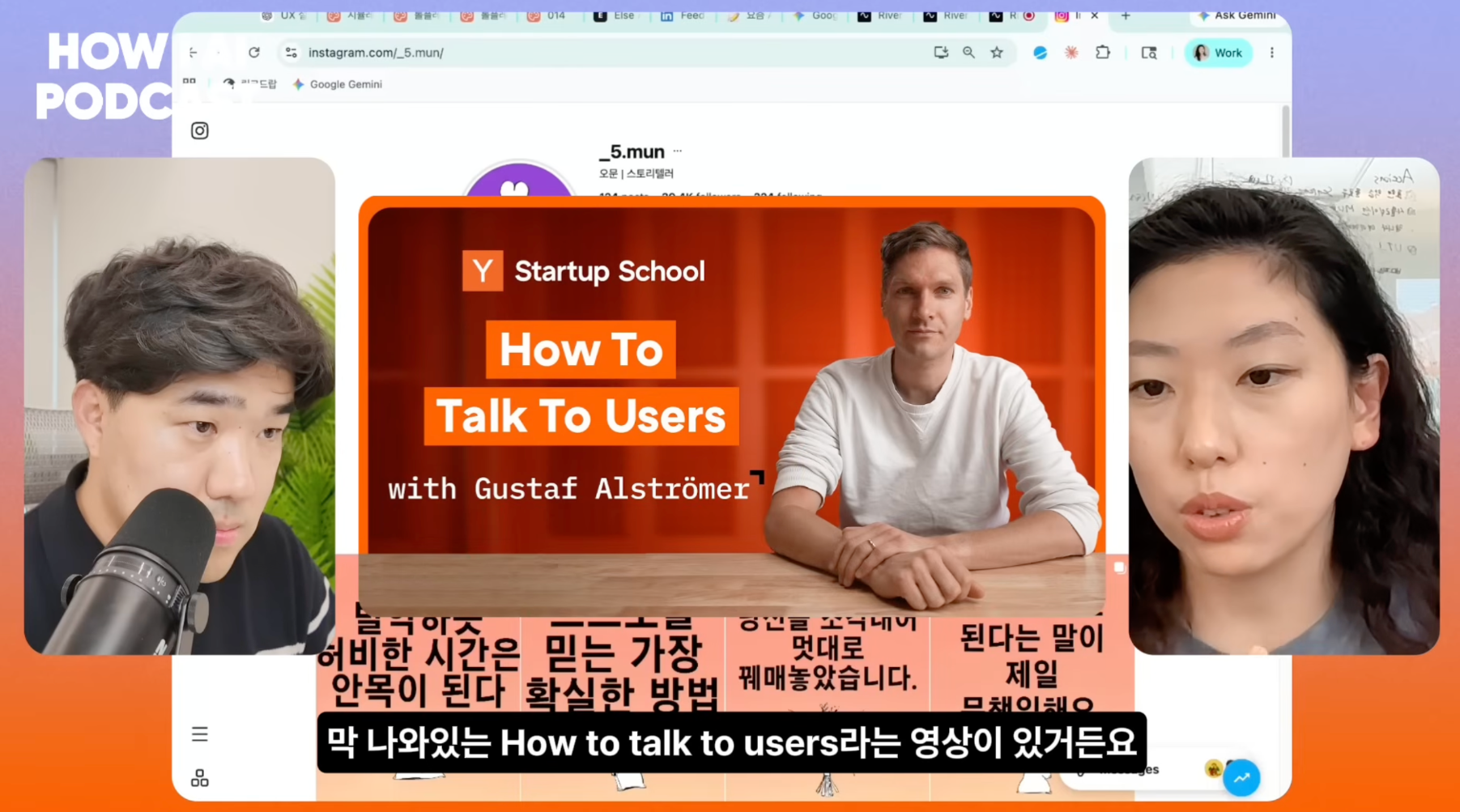The height and width of the screenshot is (812, 1460).
Task: Open a new tab with the plus button
Action: 1126,15
